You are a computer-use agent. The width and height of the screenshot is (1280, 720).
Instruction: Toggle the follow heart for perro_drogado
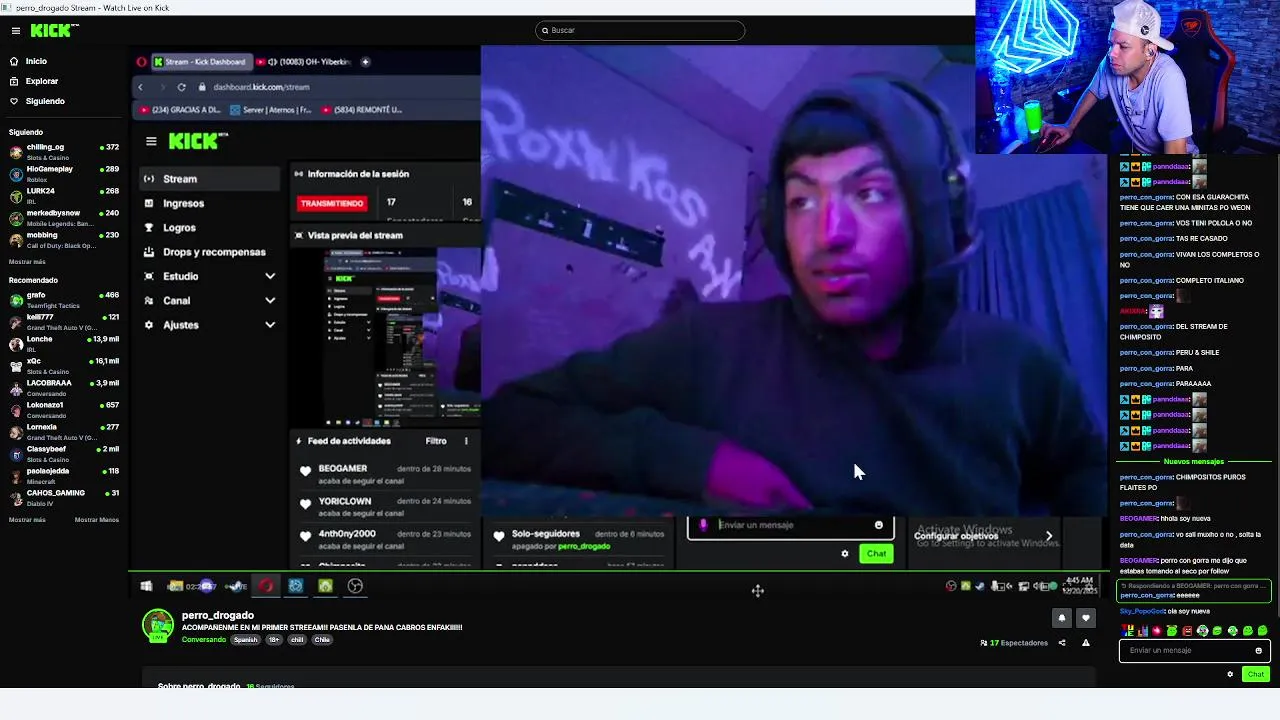point(1086,618)
